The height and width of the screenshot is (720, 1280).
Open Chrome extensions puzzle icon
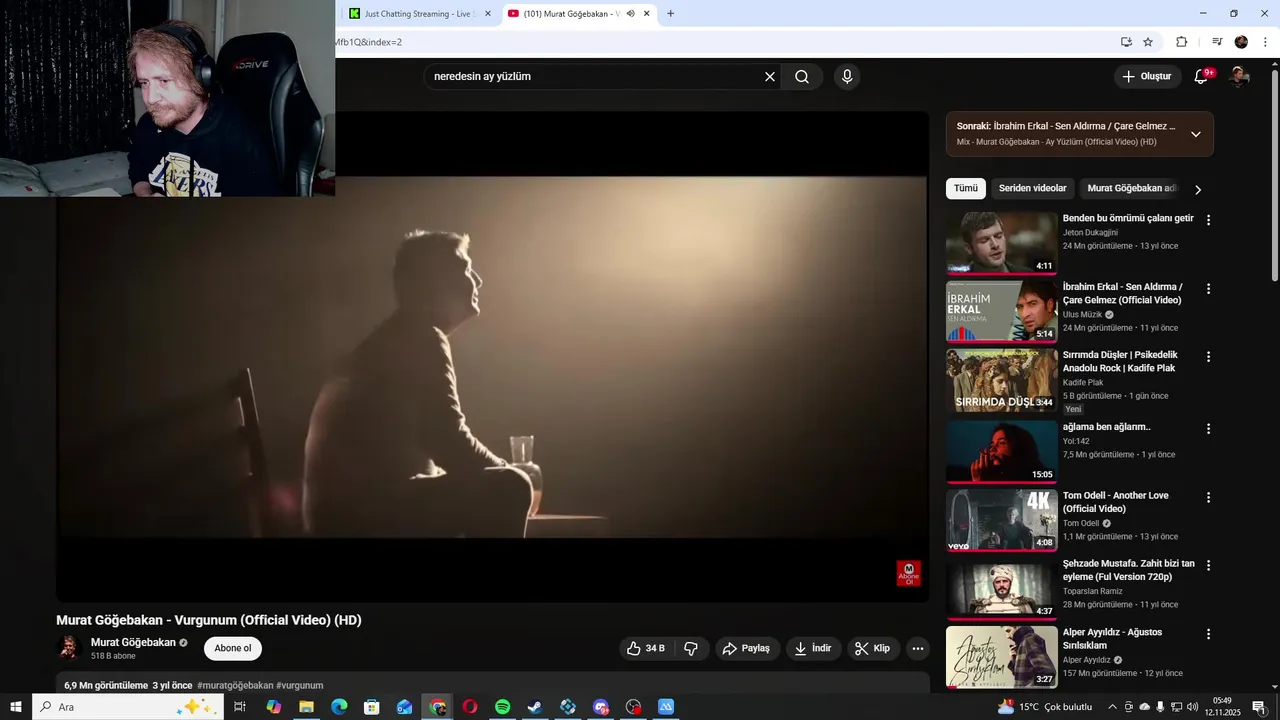[x=1182, y=42]
